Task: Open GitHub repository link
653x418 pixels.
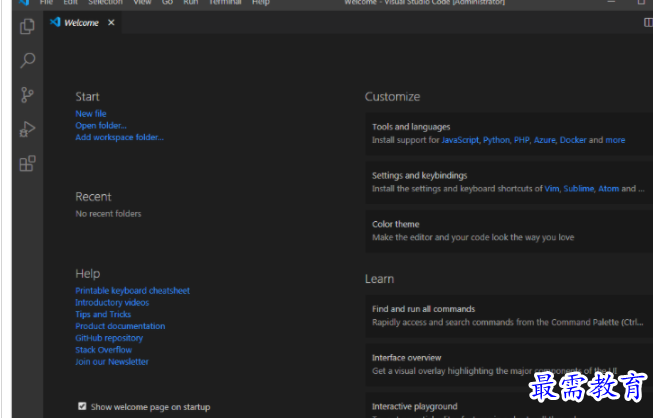Action: [109, 338]
